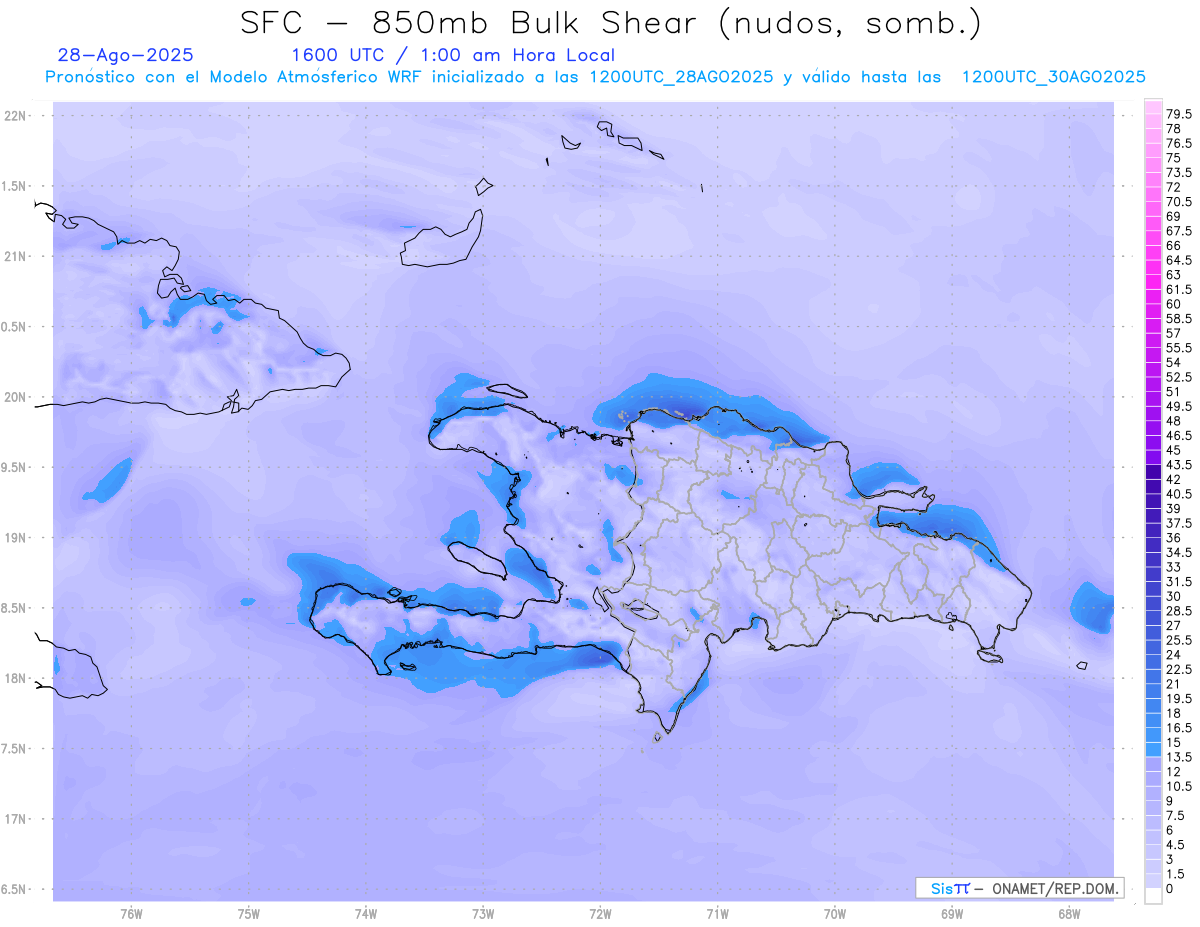This screenshot has height=927, width=1200.
Task: Click the "0.5N" latitude axis label
Action: [x=15, y=327]
